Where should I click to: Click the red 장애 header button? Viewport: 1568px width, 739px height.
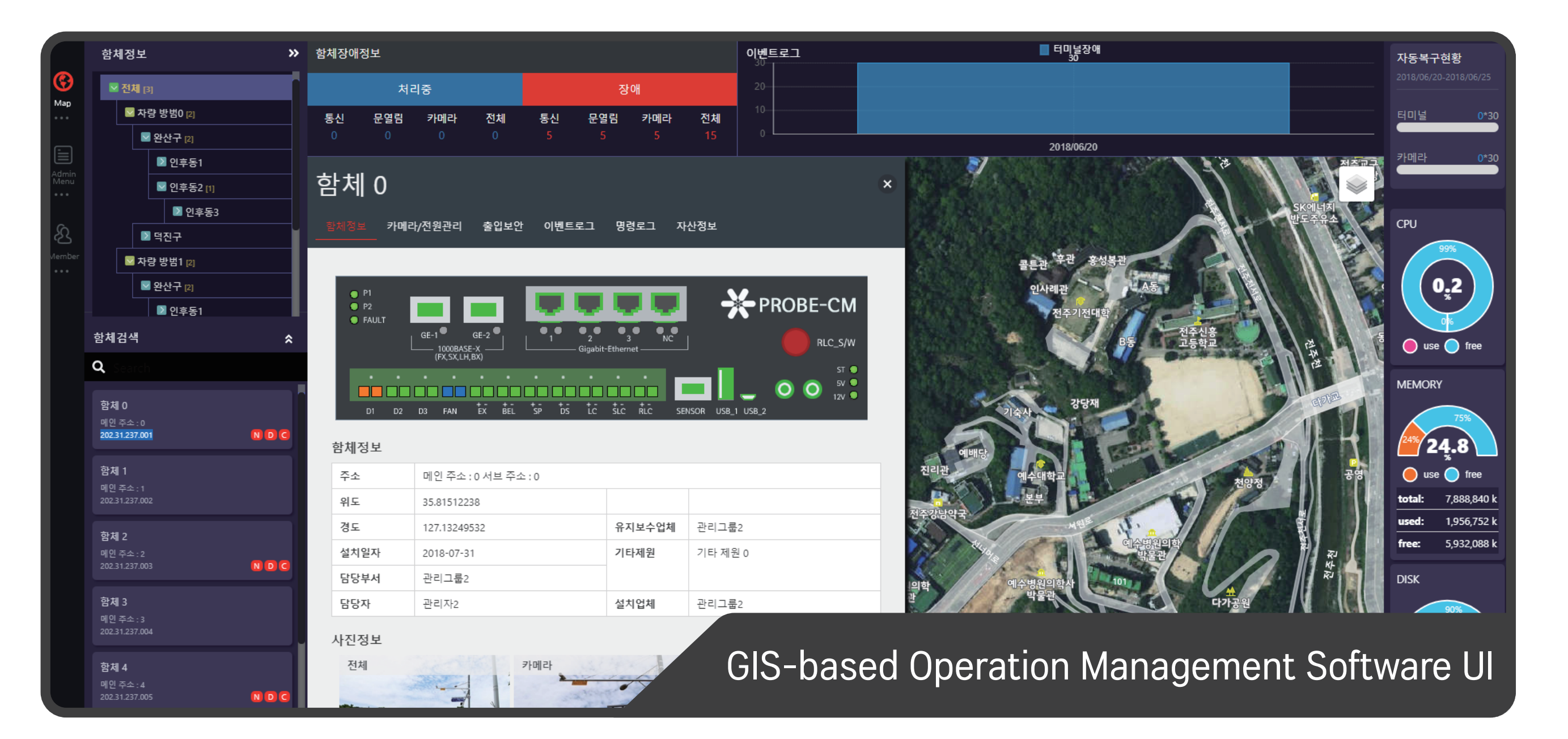pyautogui.click(x=629, y=90)
